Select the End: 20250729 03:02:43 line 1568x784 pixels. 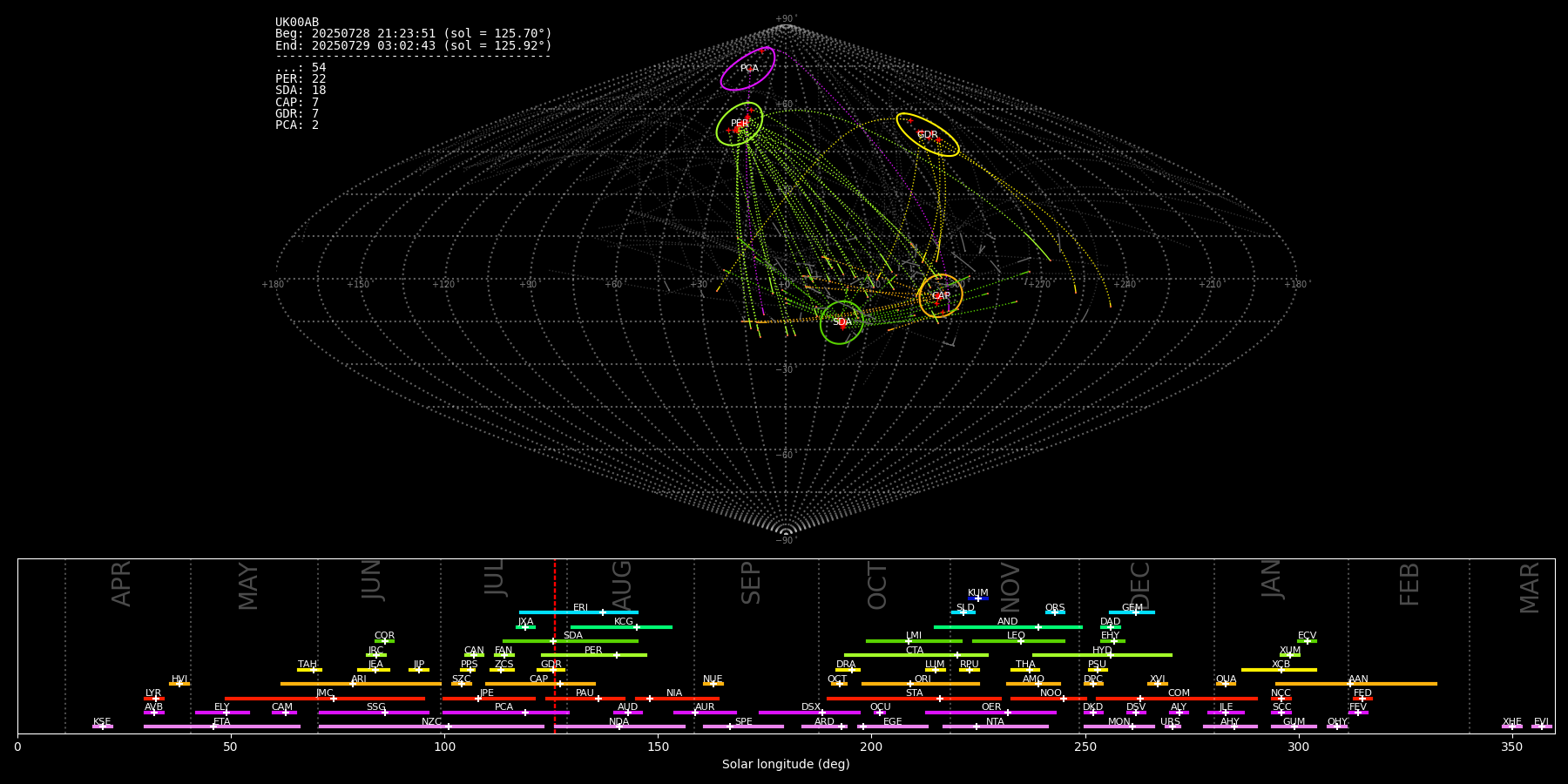tap(414, 45)
